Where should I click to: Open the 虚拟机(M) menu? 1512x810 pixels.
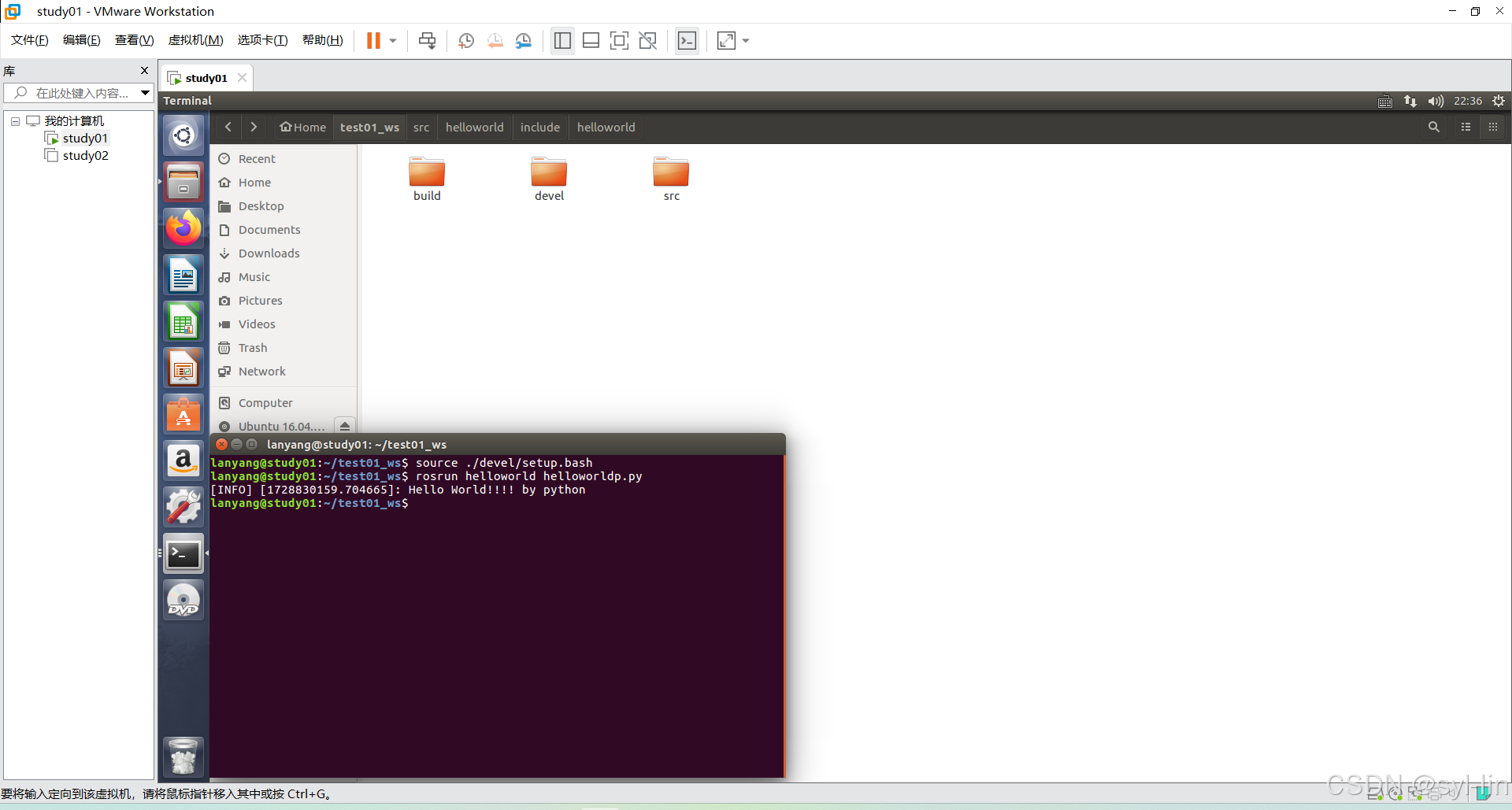(x=195, y=39)
